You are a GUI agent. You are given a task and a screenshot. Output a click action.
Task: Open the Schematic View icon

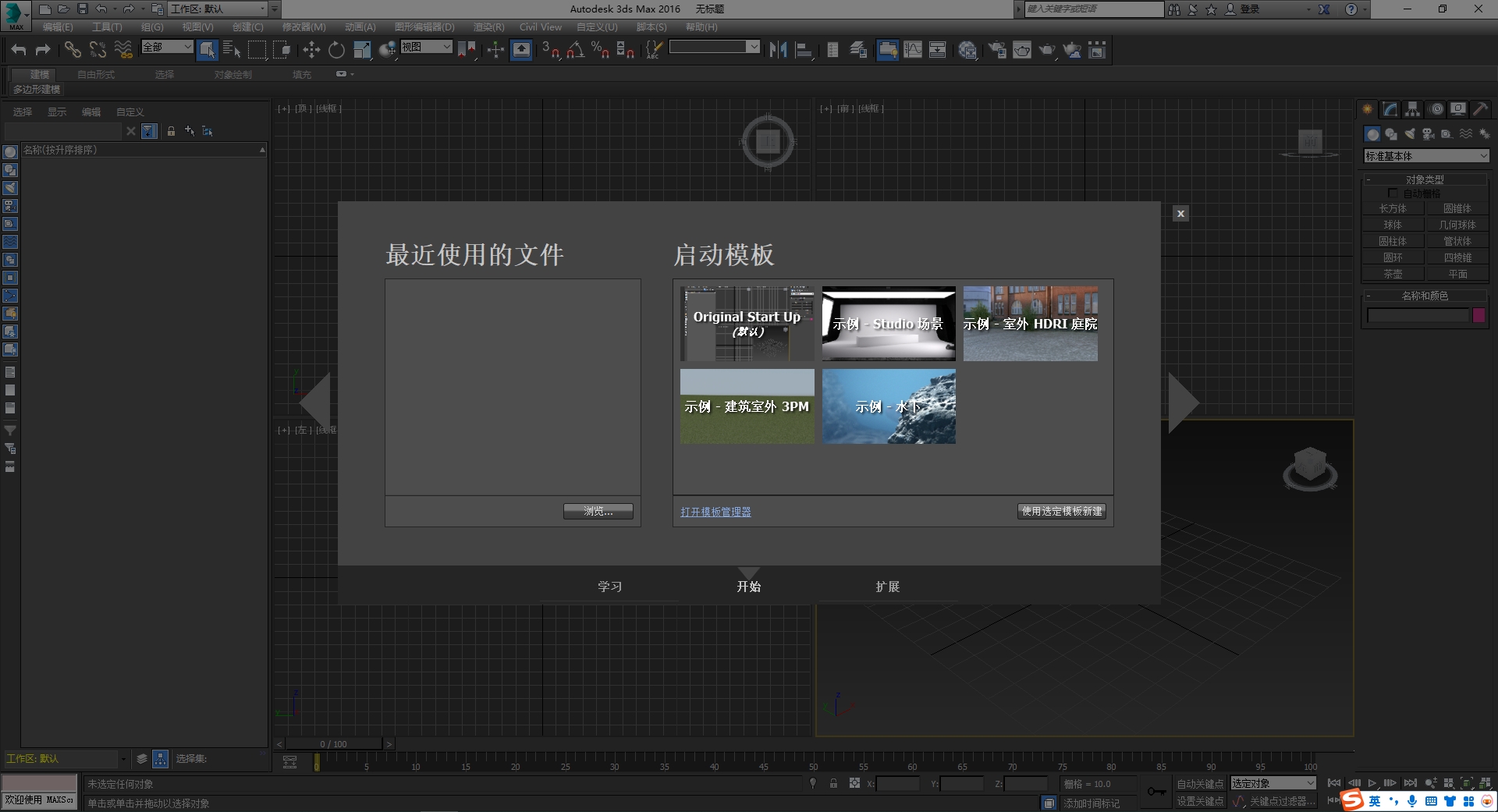pos(937,50)
